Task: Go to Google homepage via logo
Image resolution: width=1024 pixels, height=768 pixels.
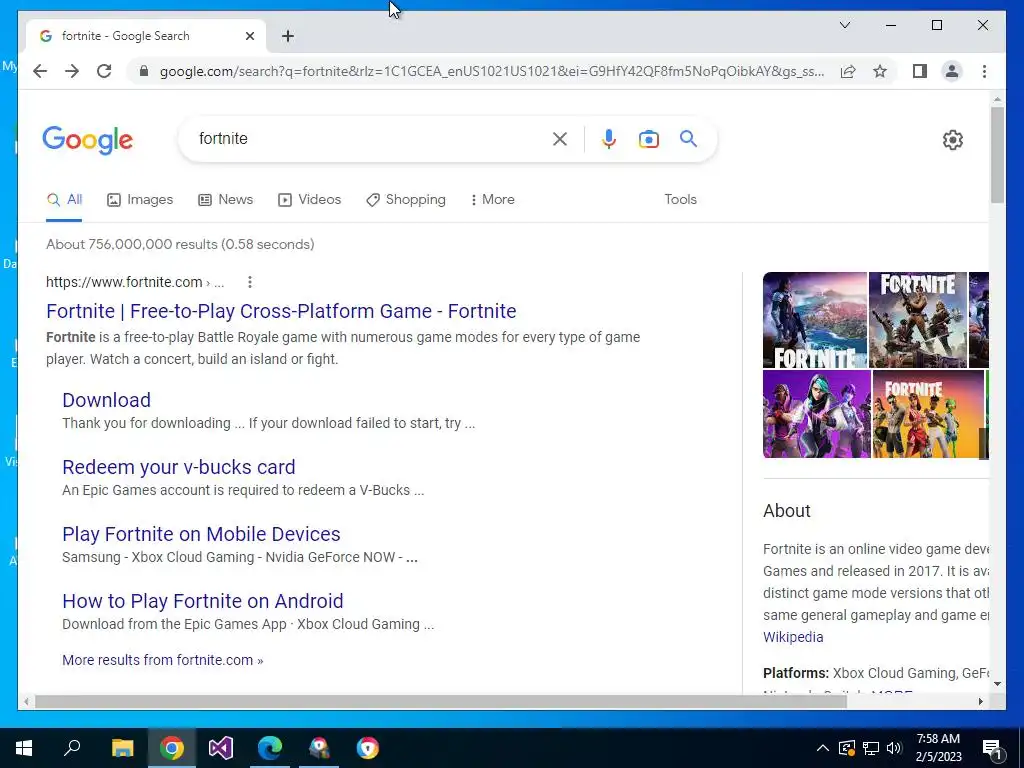Action: (x=88, y=140)
